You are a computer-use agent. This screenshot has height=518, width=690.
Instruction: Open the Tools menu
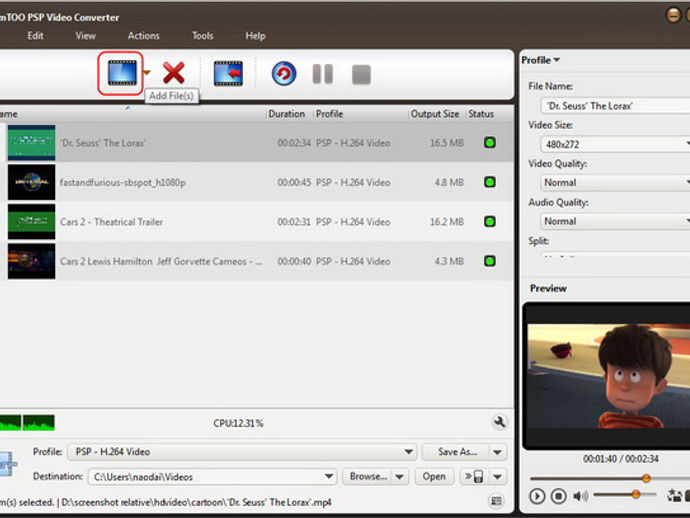click(x=202, y=36)
